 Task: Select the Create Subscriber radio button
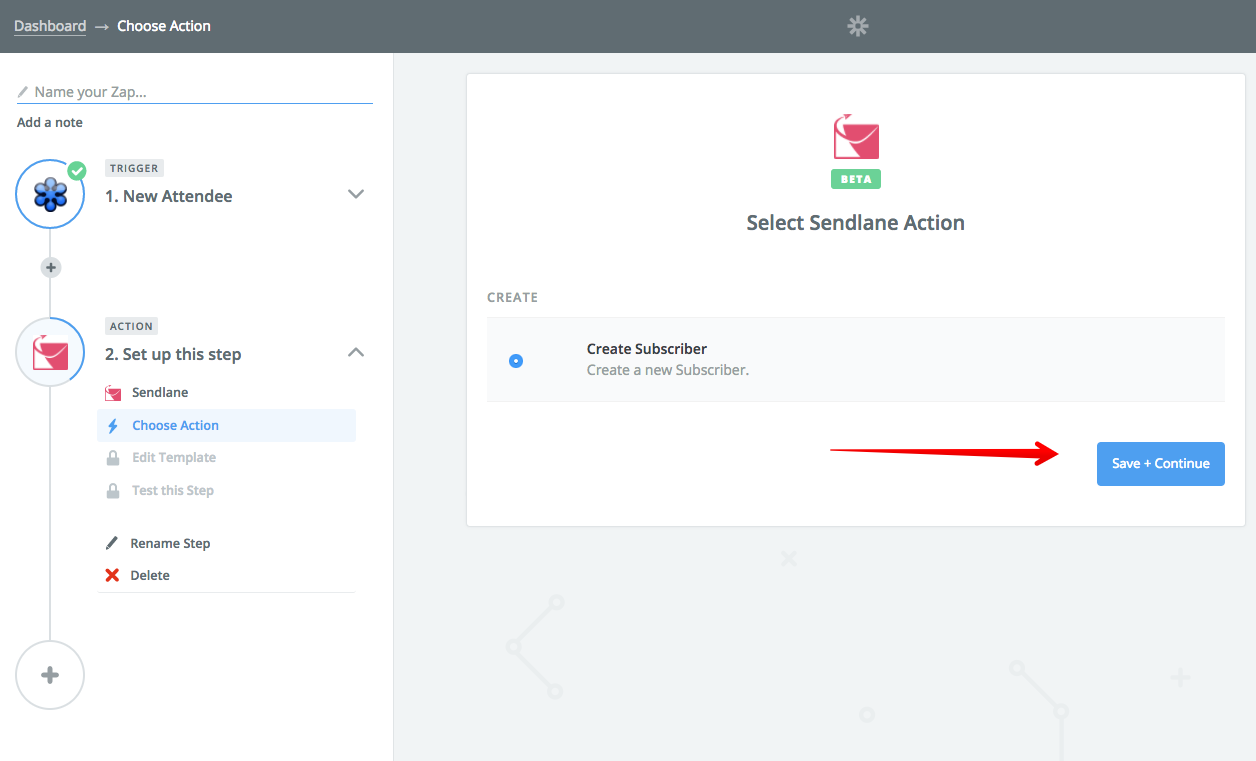[516, 361]
